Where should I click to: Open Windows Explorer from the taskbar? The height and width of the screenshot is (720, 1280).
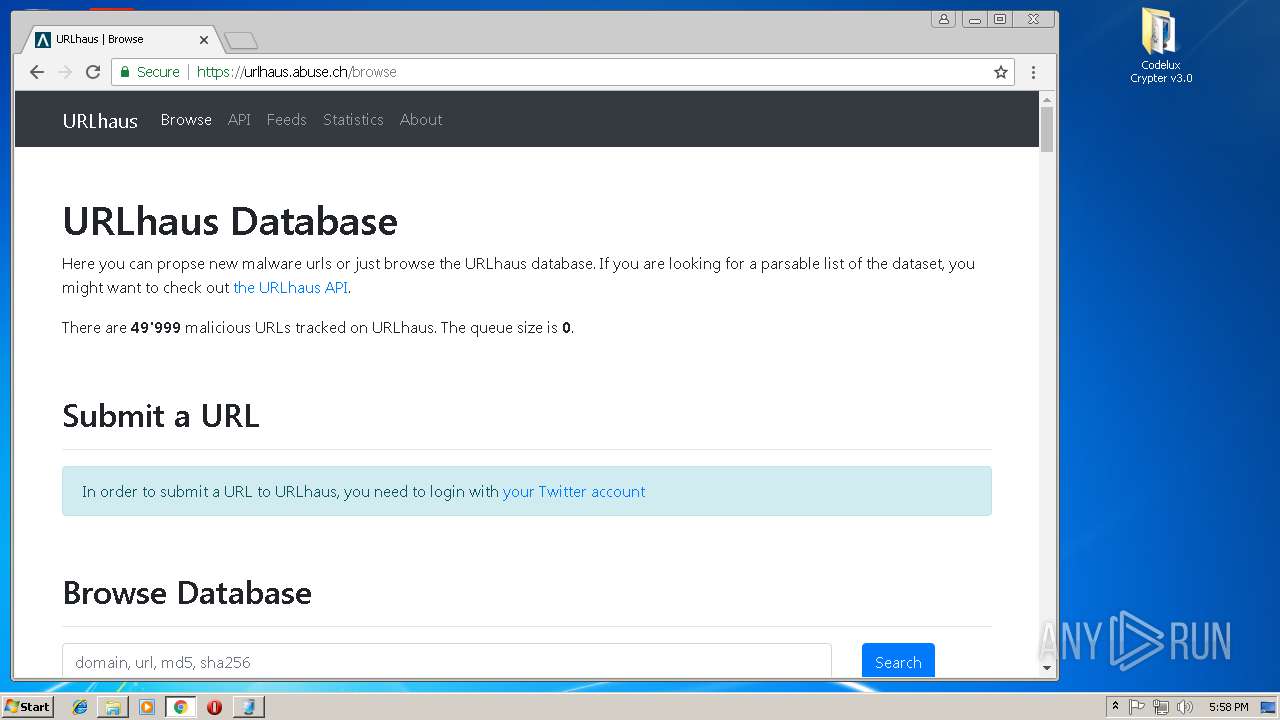[x=113, y=707]
